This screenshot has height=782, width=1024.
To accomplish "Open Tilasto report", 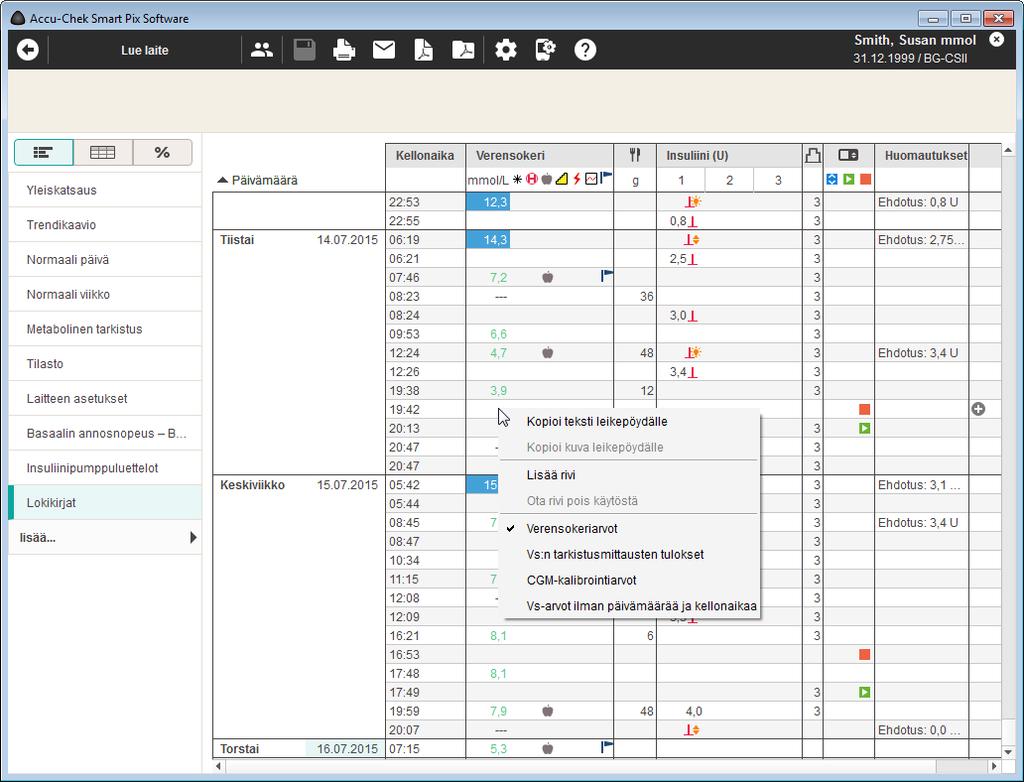I will click(104, 363).
